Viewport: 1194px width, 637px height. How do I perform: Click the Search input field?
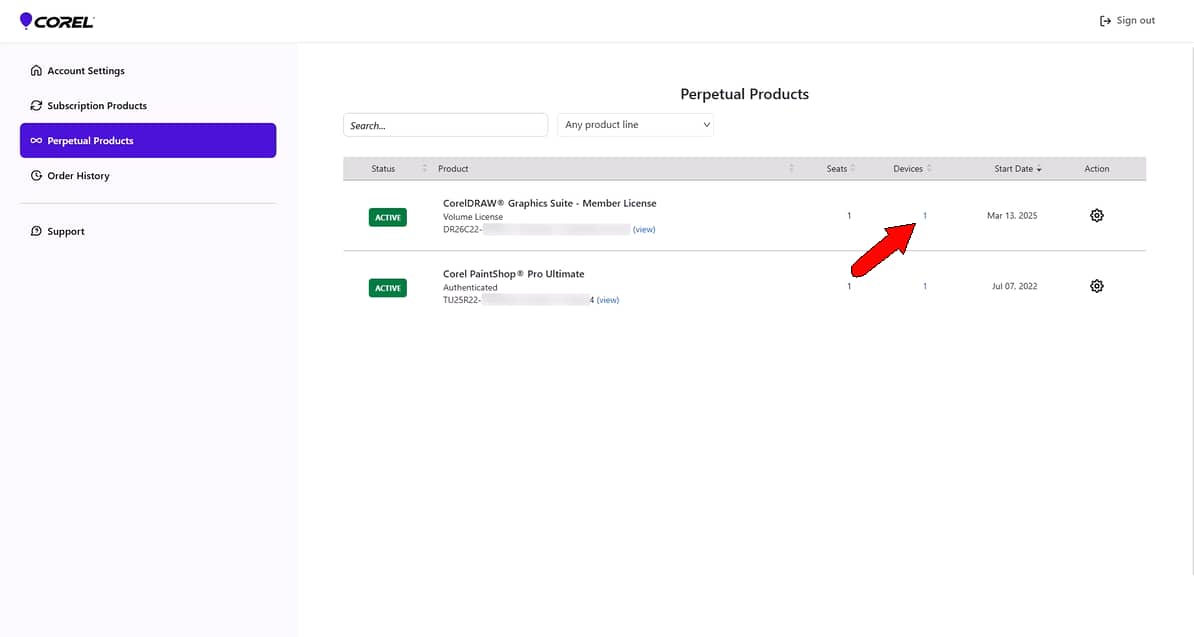(x=445, y=125)
